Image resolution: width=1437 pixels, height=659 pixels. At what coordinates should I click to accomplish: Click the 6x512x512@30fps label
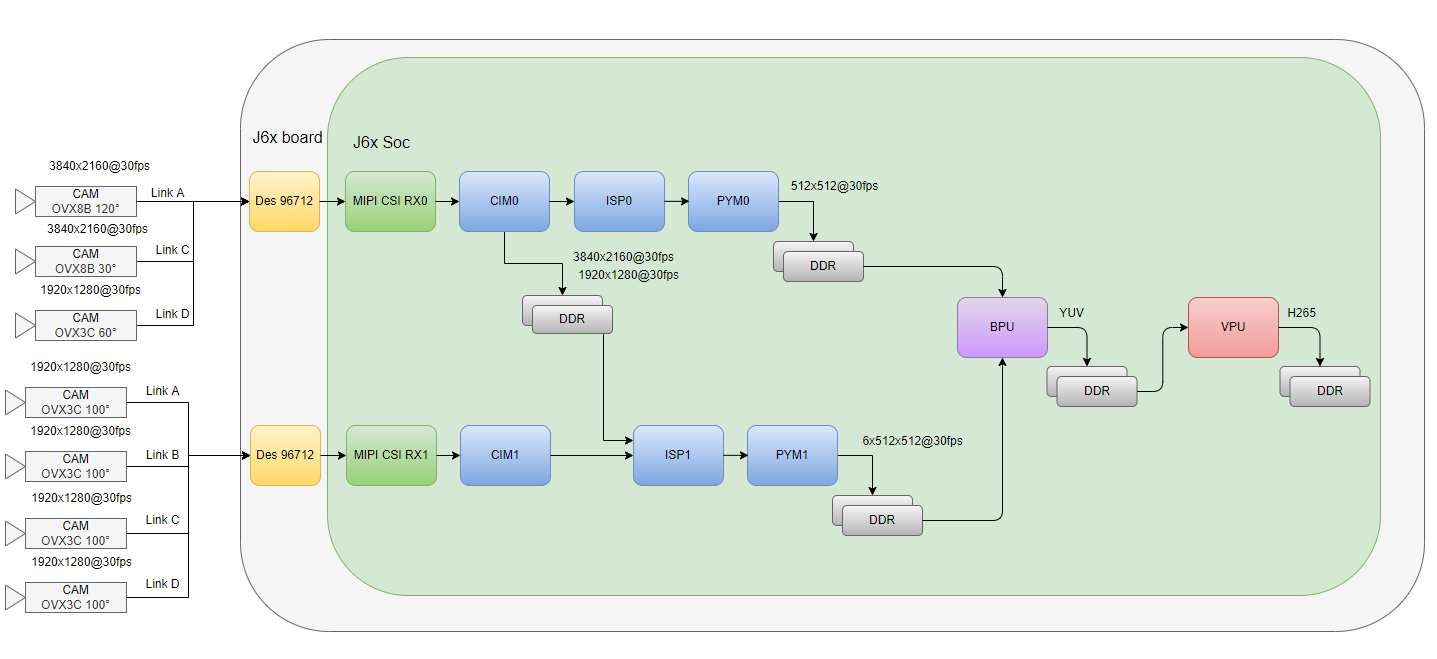[912, 440]
